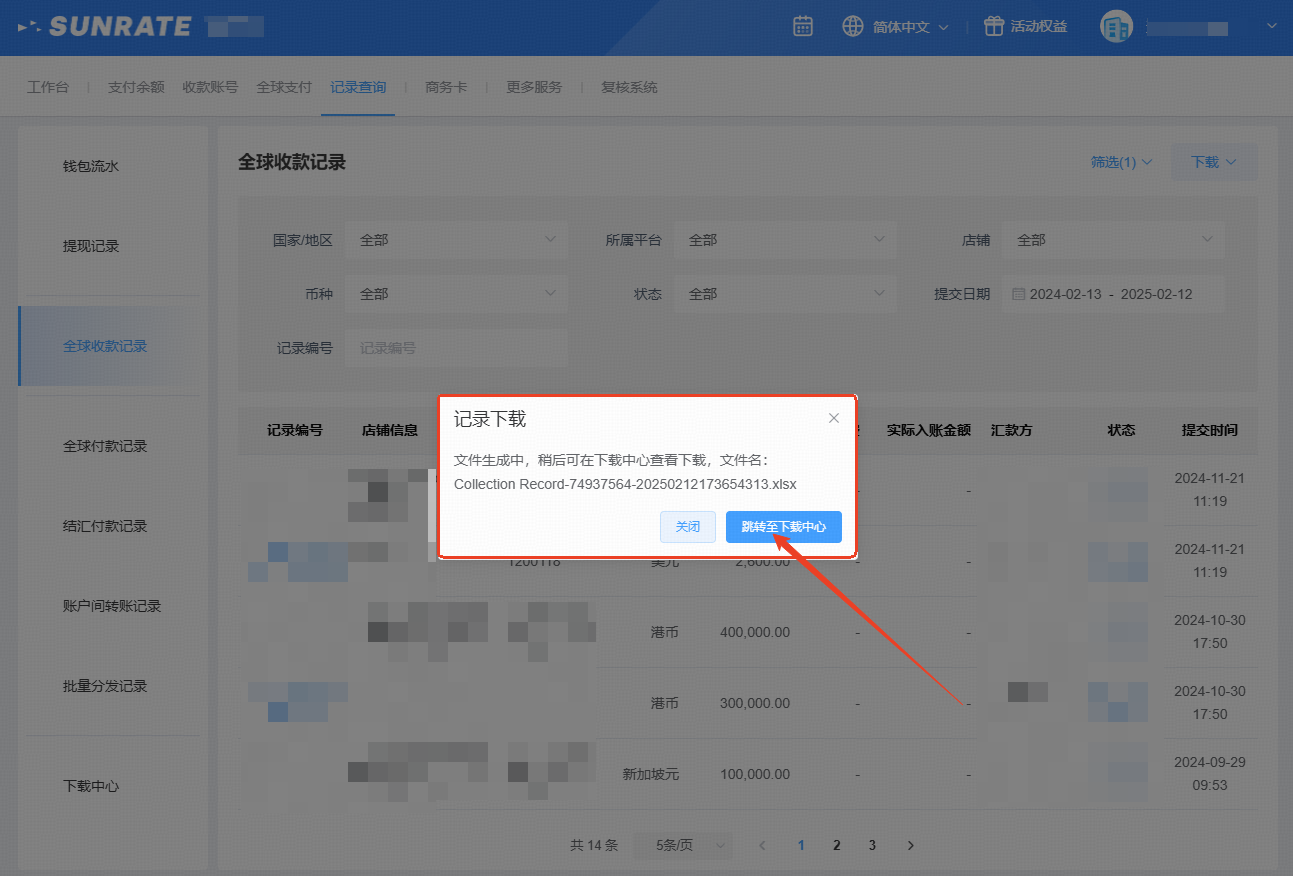1293x876 pixels.
Task: Open 下载中心 from the sidebar
Action: tap(91, 786)
